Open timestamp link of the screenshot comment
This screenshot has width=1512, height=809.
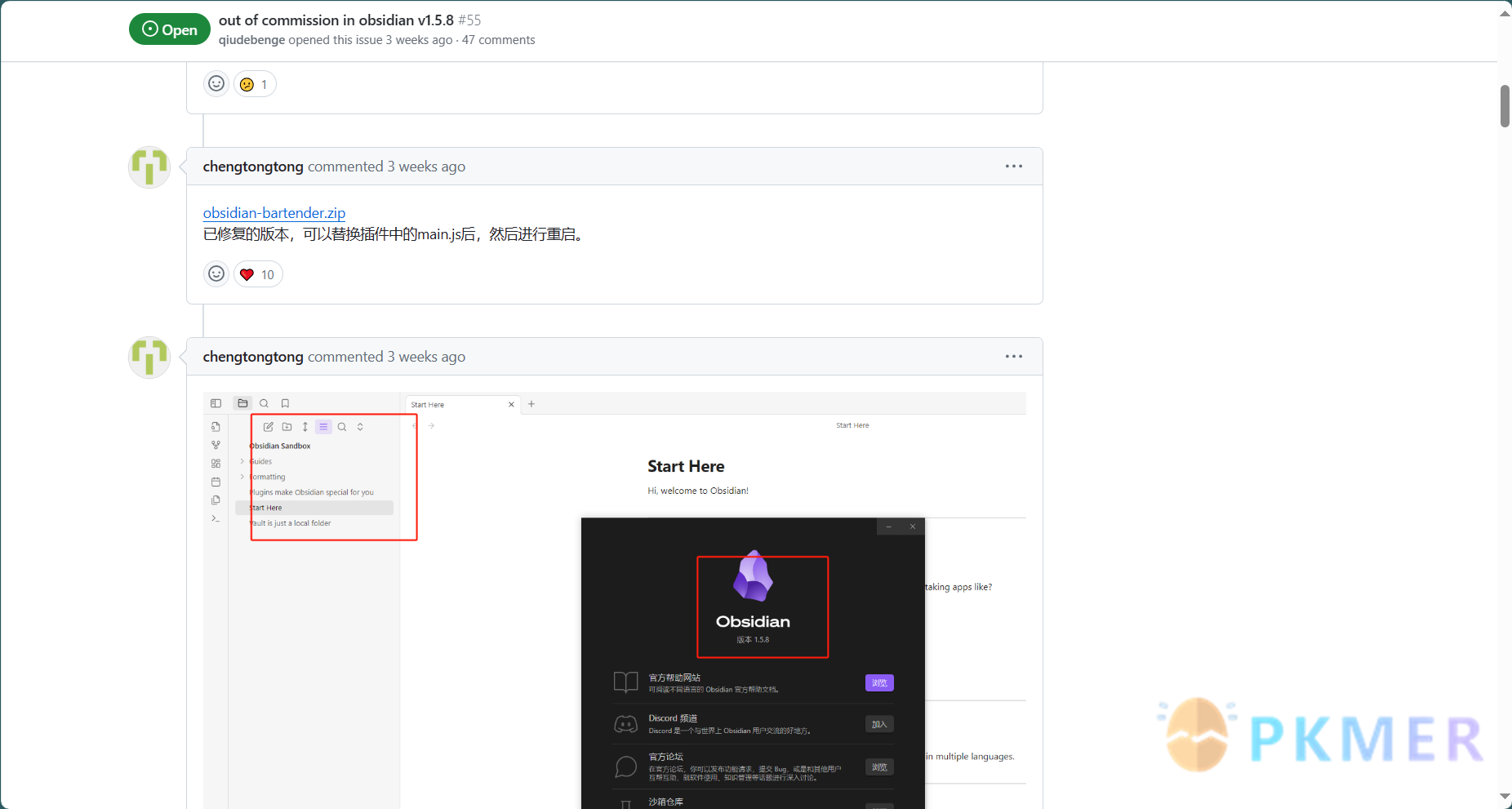[x=426, y=357]
